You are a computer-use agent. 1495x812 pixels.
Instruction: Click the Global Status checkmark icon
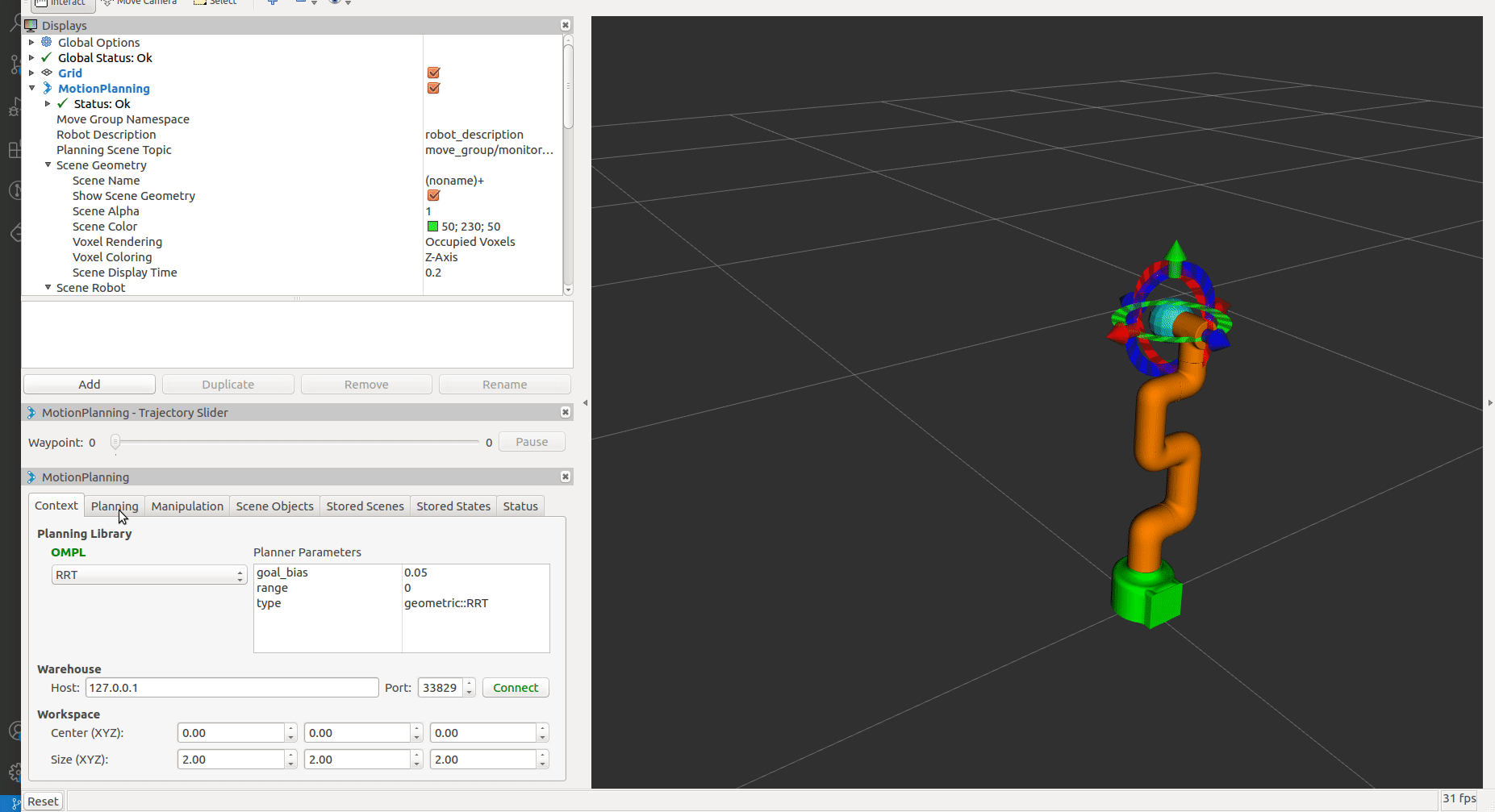tap(47, 57)
